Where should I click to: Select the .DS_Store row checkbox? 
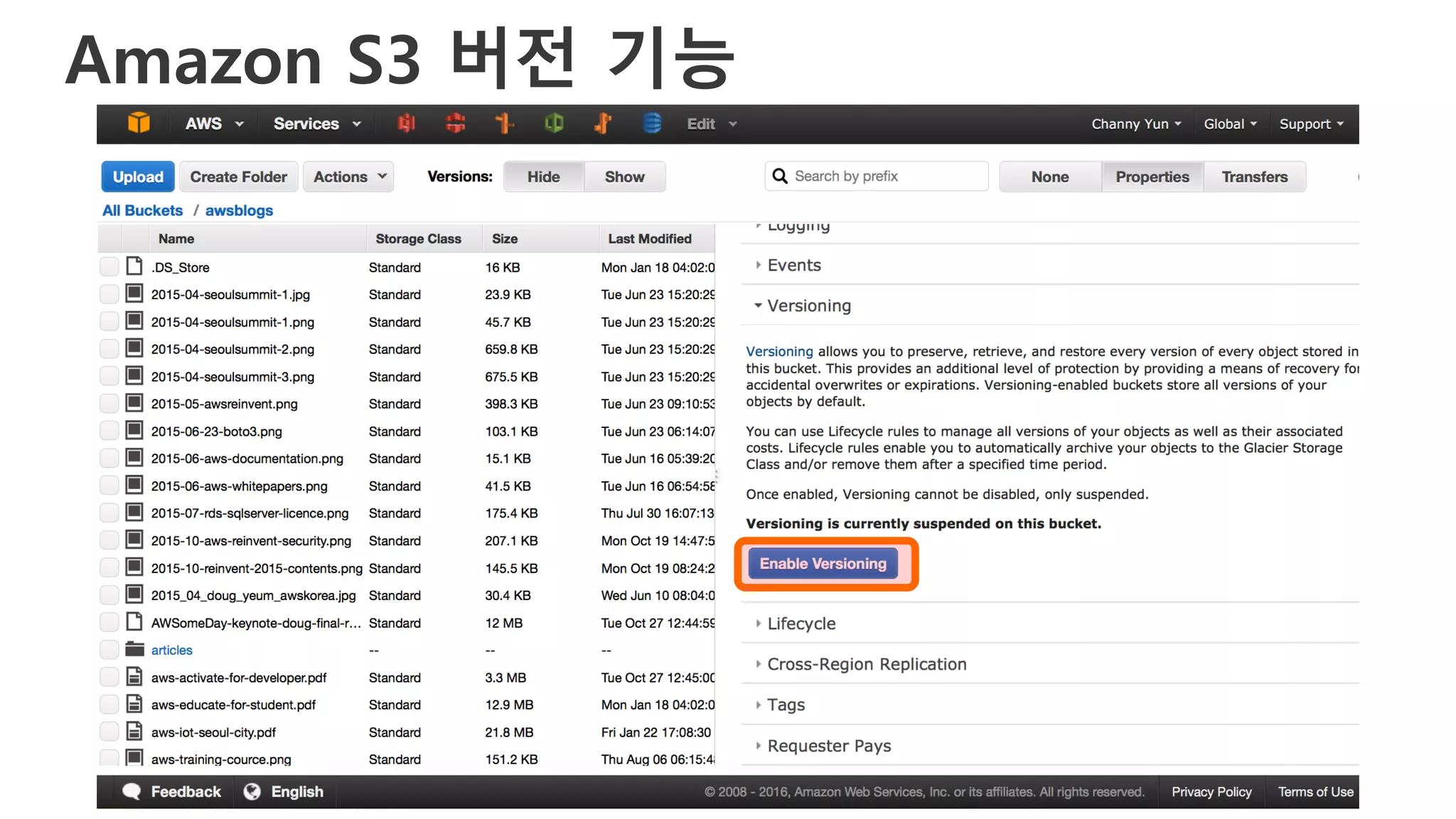(109, 267)
